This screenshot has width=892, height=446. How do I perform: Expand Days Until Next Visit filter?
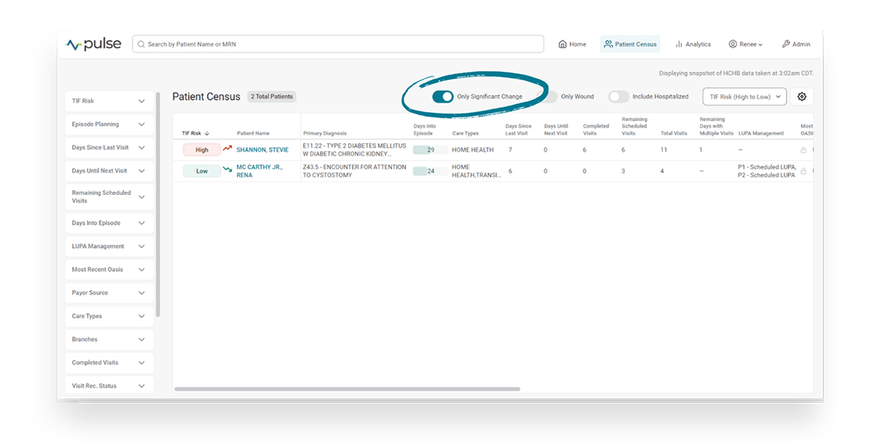[x=109, y=171]
